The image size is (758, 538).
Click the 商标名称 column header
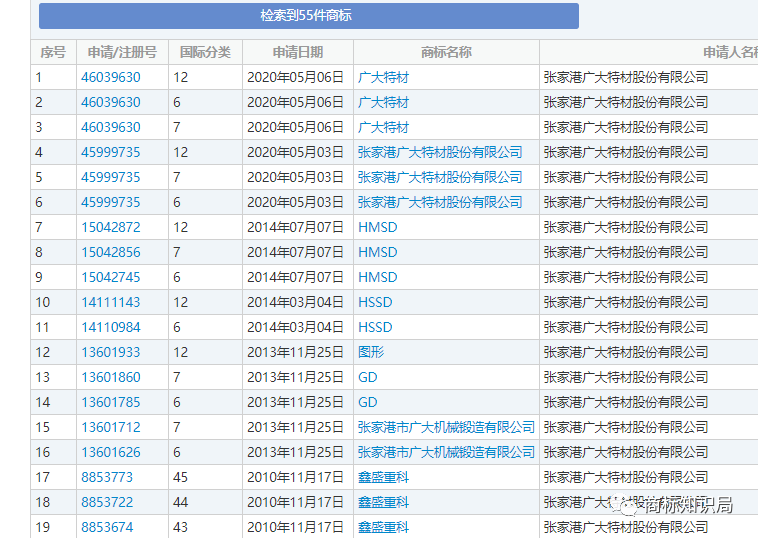click(x=445, y=52)
